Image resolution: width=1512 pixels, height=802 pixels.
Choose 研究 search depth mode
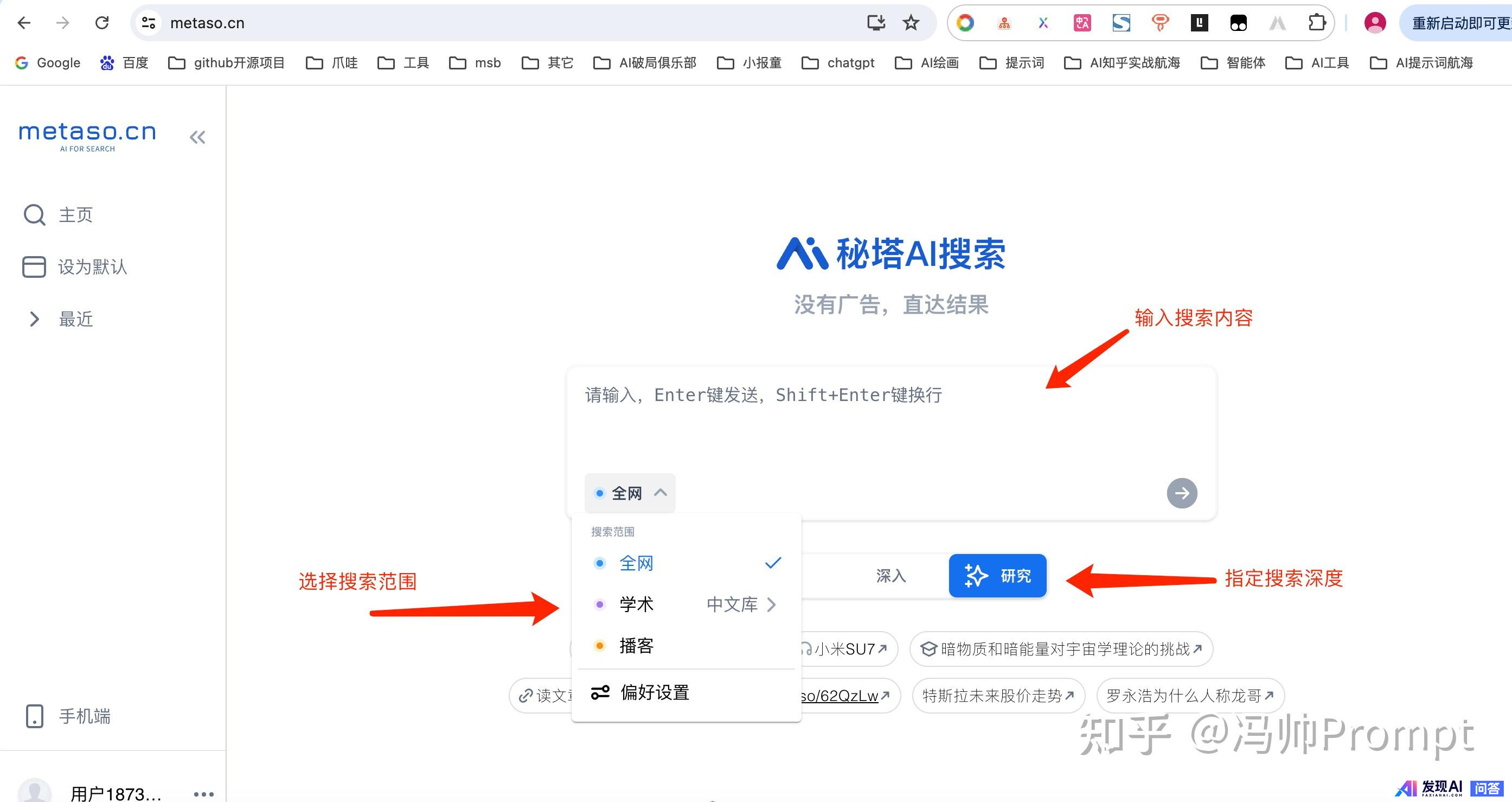[x=997, y=576]
